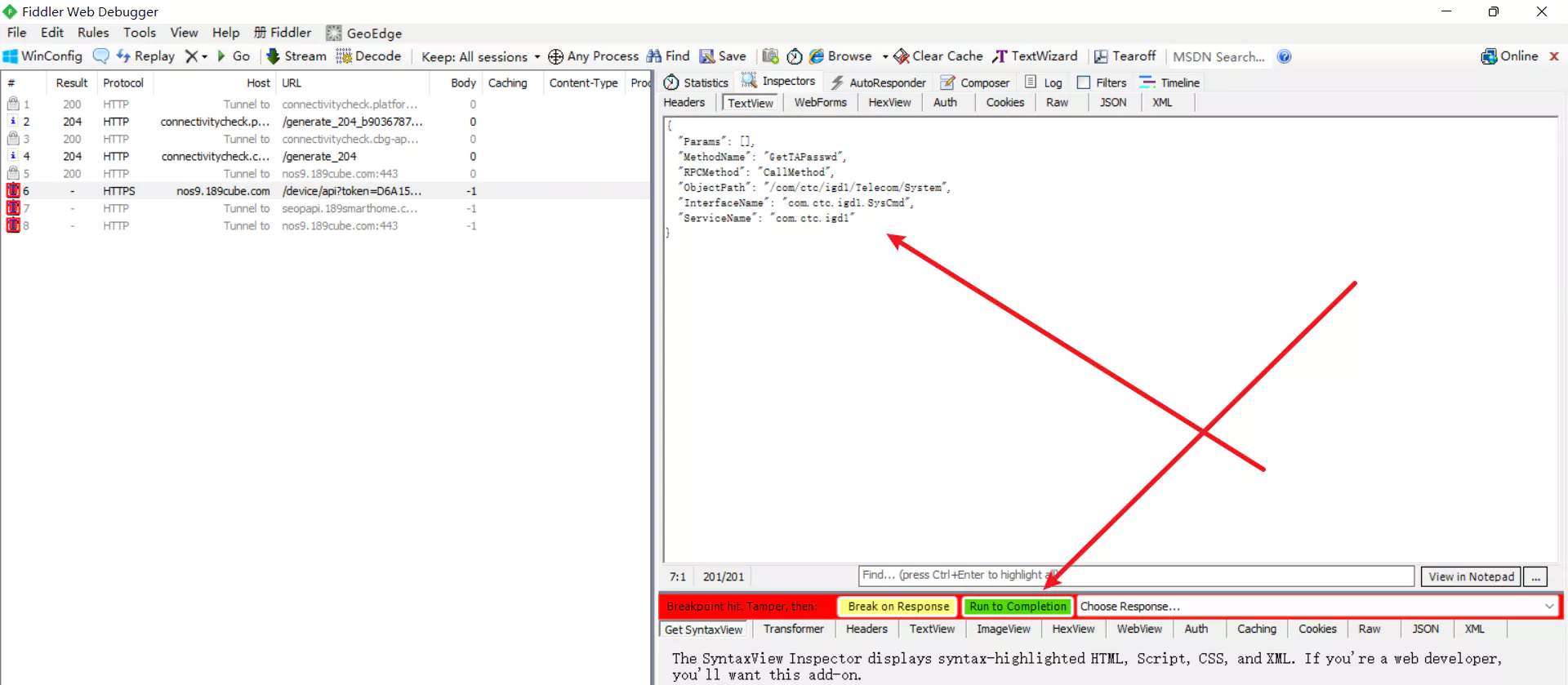The height and width of the screenshot is (685, 1568).
Task: Tearoff the inspectors window
Action: (x=1125, y=56)
